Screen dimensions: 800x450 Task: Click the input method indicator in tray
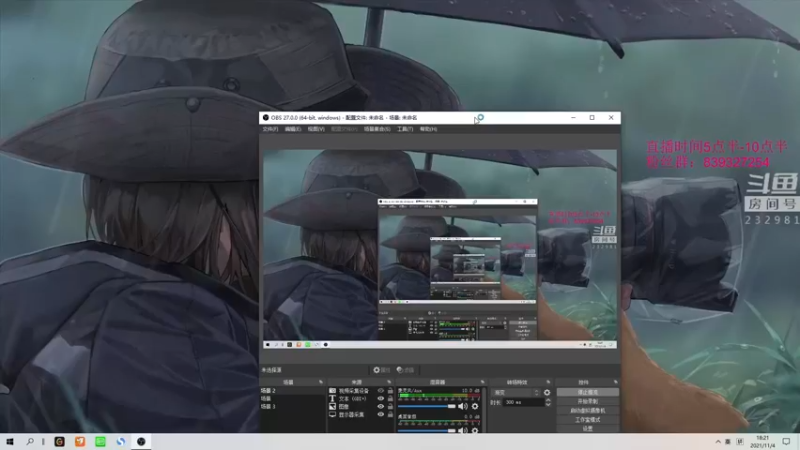[x=740, y=441]
